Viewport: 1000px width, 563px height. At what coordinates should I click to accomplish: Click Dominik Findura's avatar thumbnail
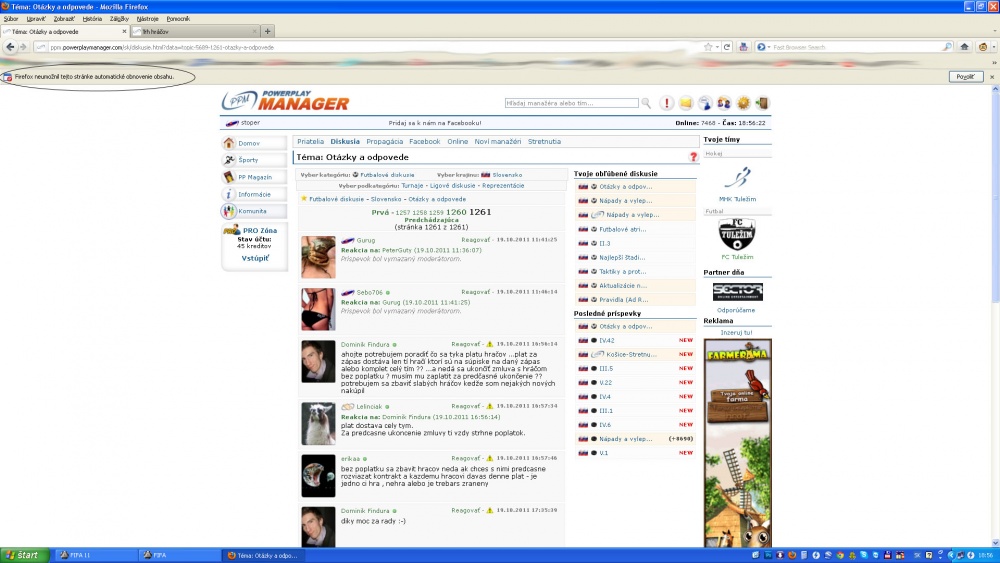318,361
